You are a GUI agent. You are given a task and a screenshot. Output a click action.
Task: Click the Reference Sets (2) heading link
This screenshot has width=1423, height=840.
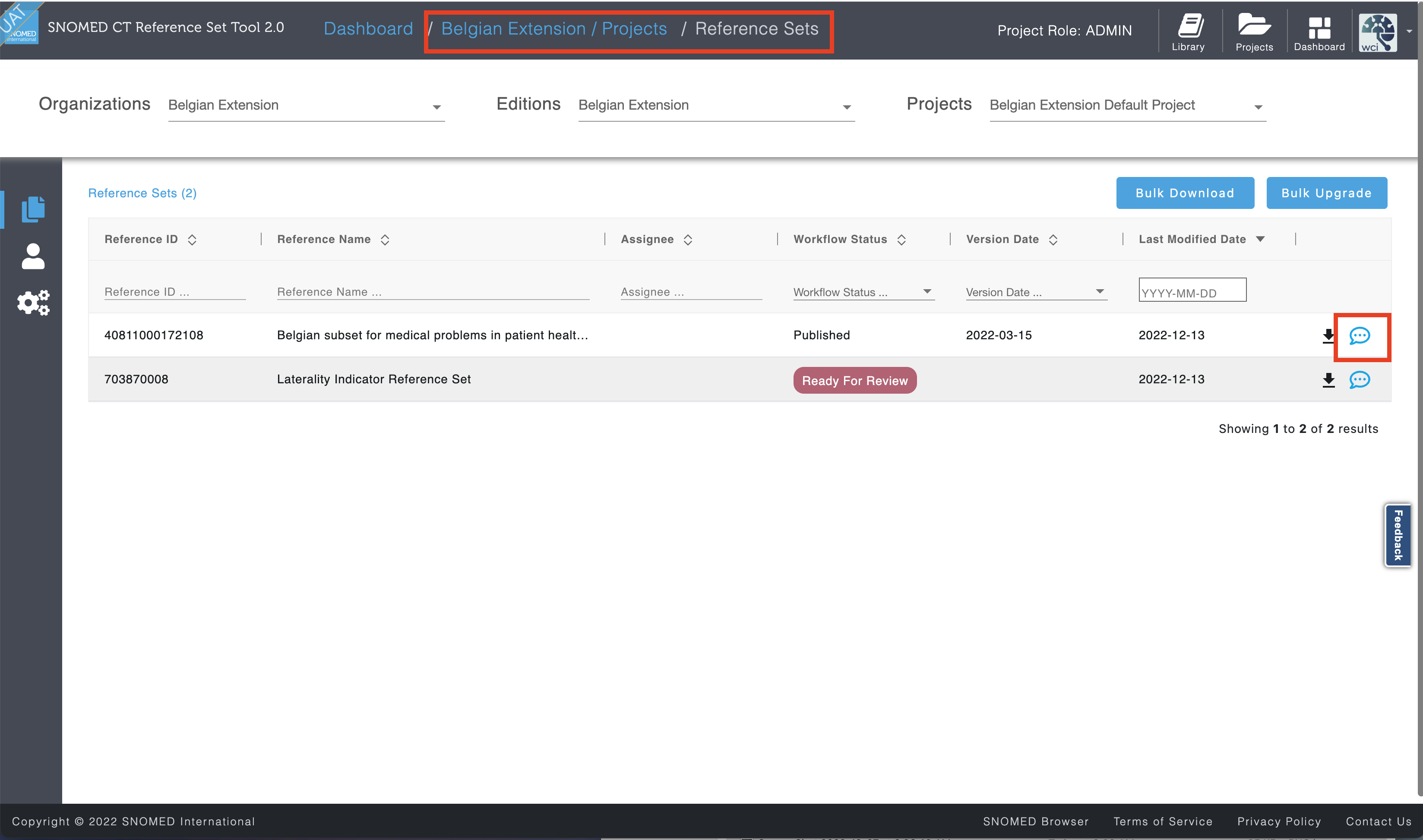pos(142,193)
